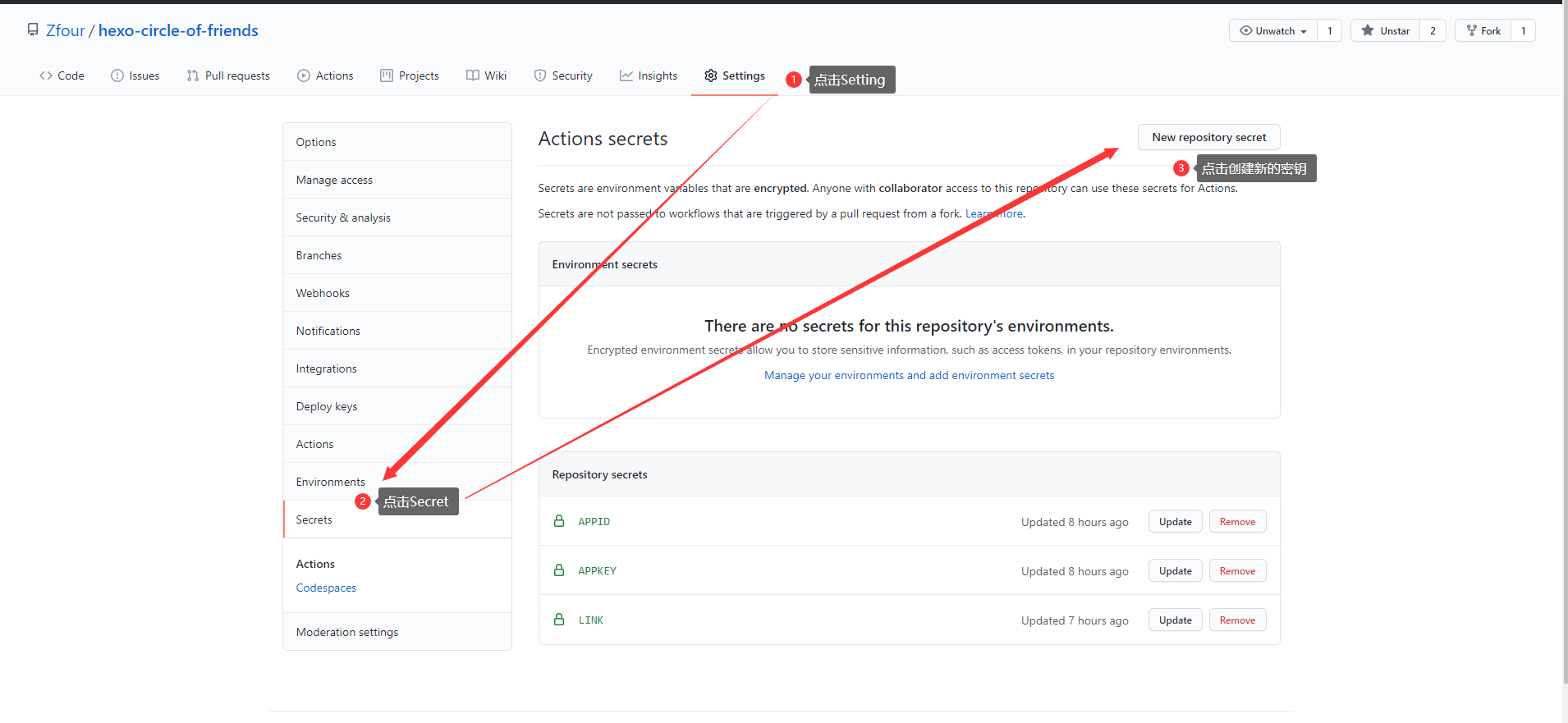
Task: Click the watchers count 1
Action: (x=1329, y=30)
